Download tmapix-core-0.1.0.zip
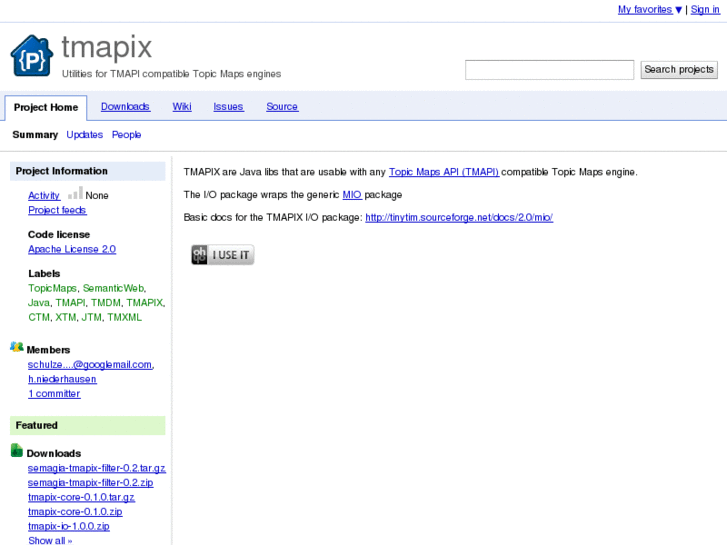The image size is (727, 545). coord(75,512)
